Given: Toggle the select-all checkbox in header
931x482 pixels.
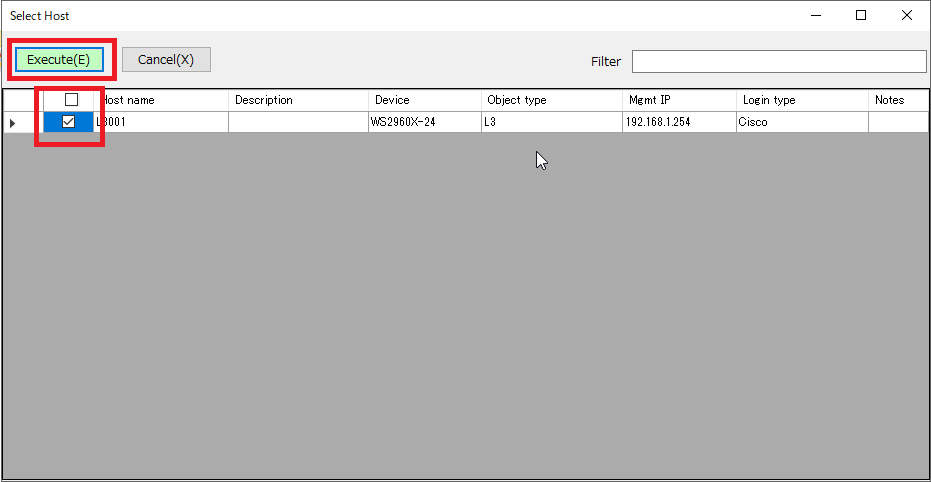Looking at the screenshot, I should [71, 100].
